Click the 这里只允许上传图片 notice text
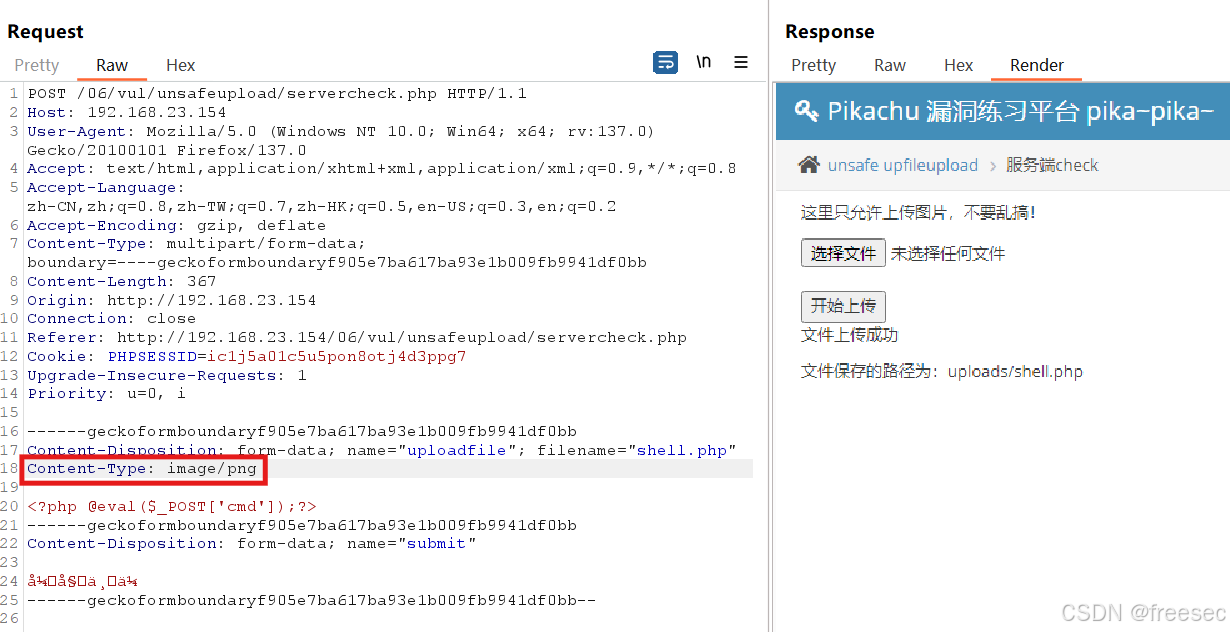Viewport: 1230px width, 632px height. [918, 213]
